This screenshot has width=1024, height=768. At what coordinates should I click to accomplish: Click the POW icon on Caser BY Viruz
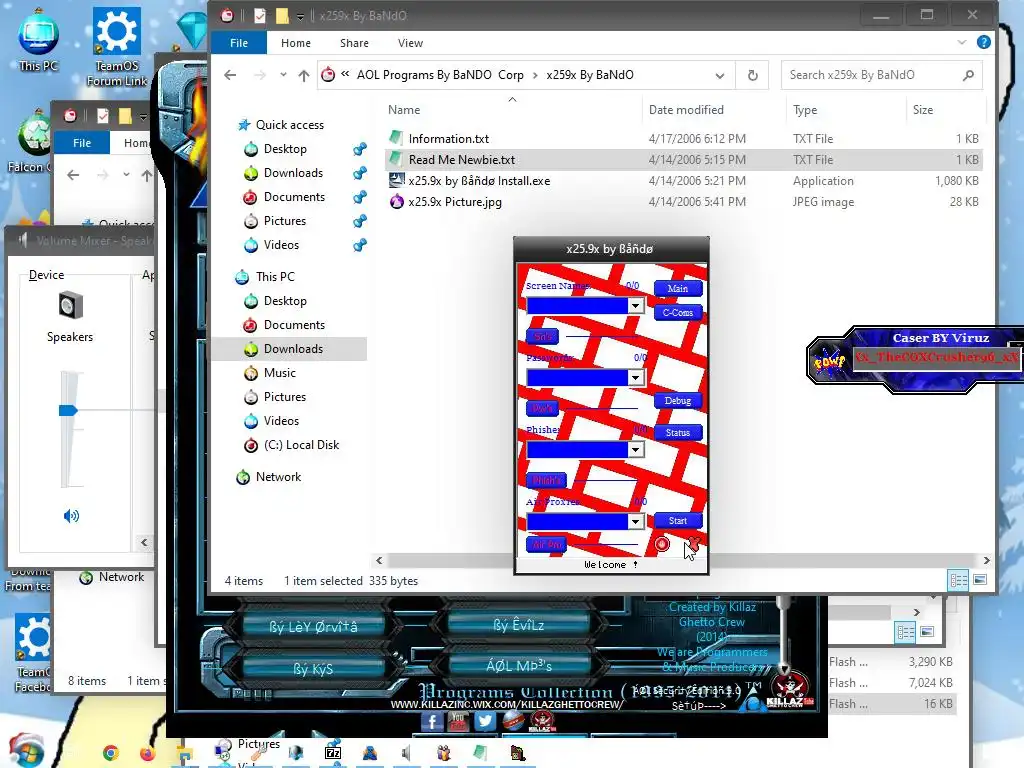point(829,360)
